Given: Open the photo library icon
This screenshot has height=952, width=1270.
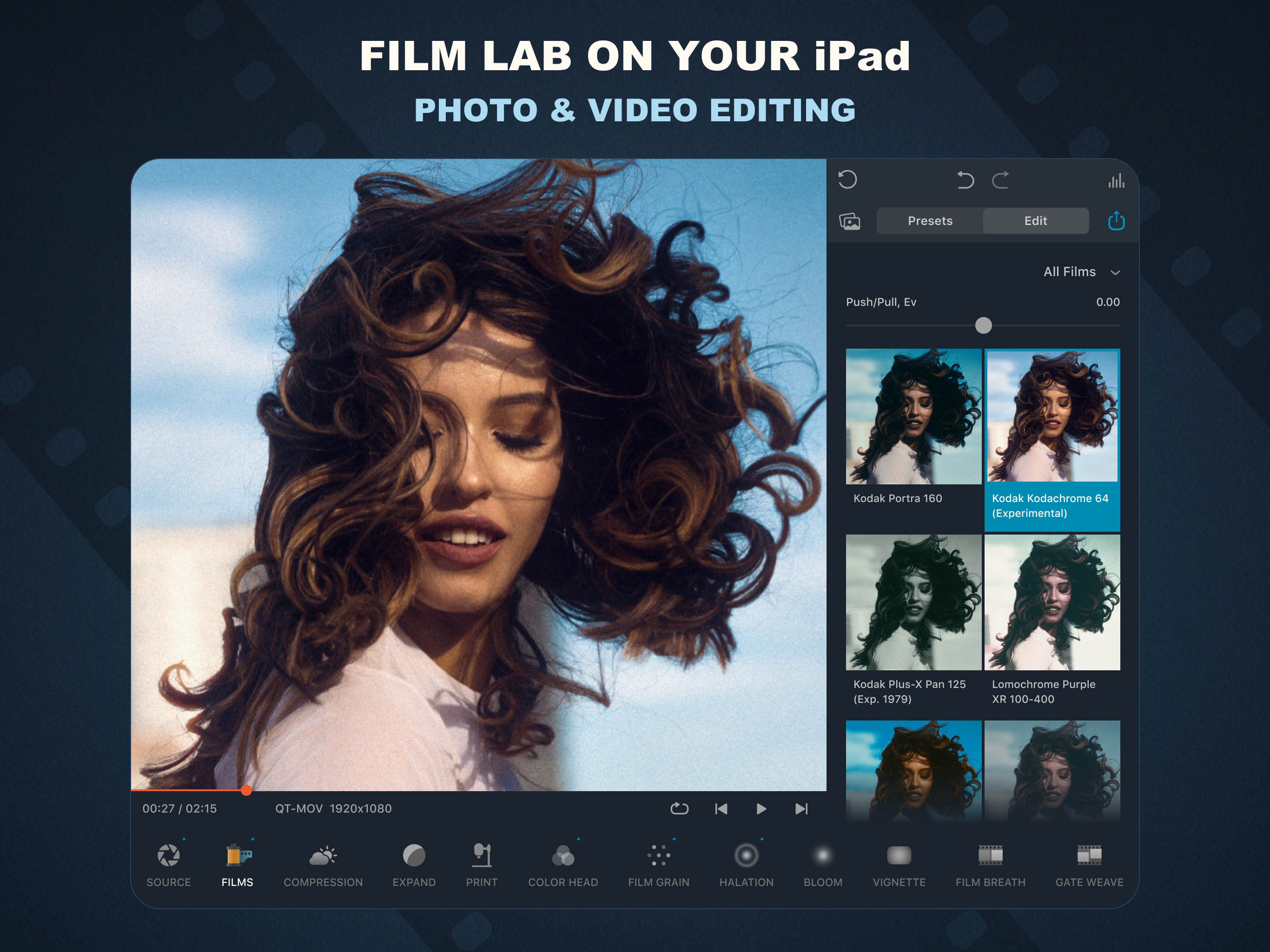Looking at the screenshot, I should click(850, 221).
